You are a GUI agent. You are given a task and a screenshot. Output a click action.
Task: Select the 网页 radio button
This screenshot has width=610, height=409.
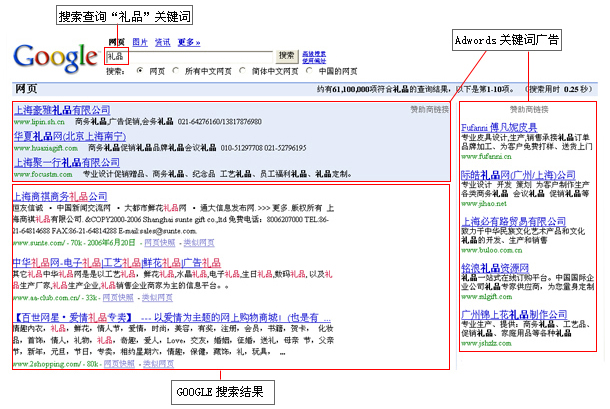pyautogui.click(x=140, y=70)
